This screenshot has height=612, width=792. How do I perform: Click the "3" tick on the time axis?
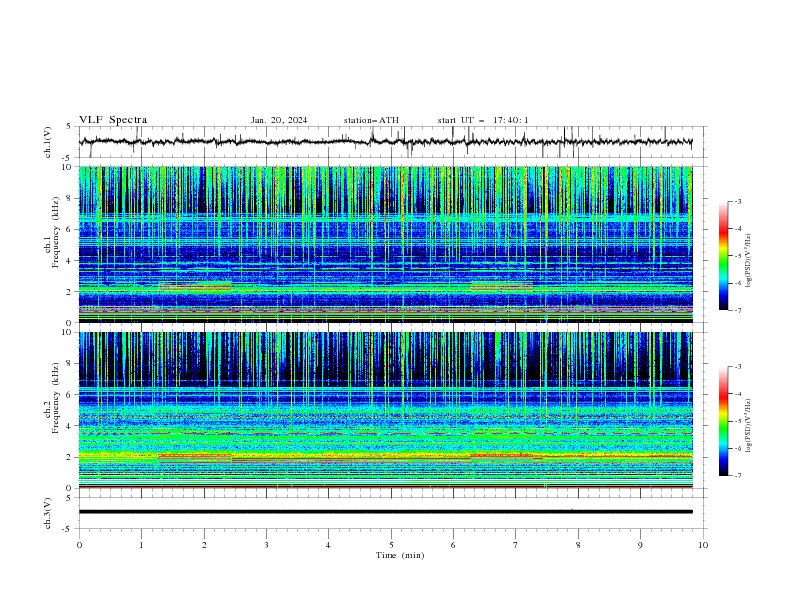click(266, 545)
